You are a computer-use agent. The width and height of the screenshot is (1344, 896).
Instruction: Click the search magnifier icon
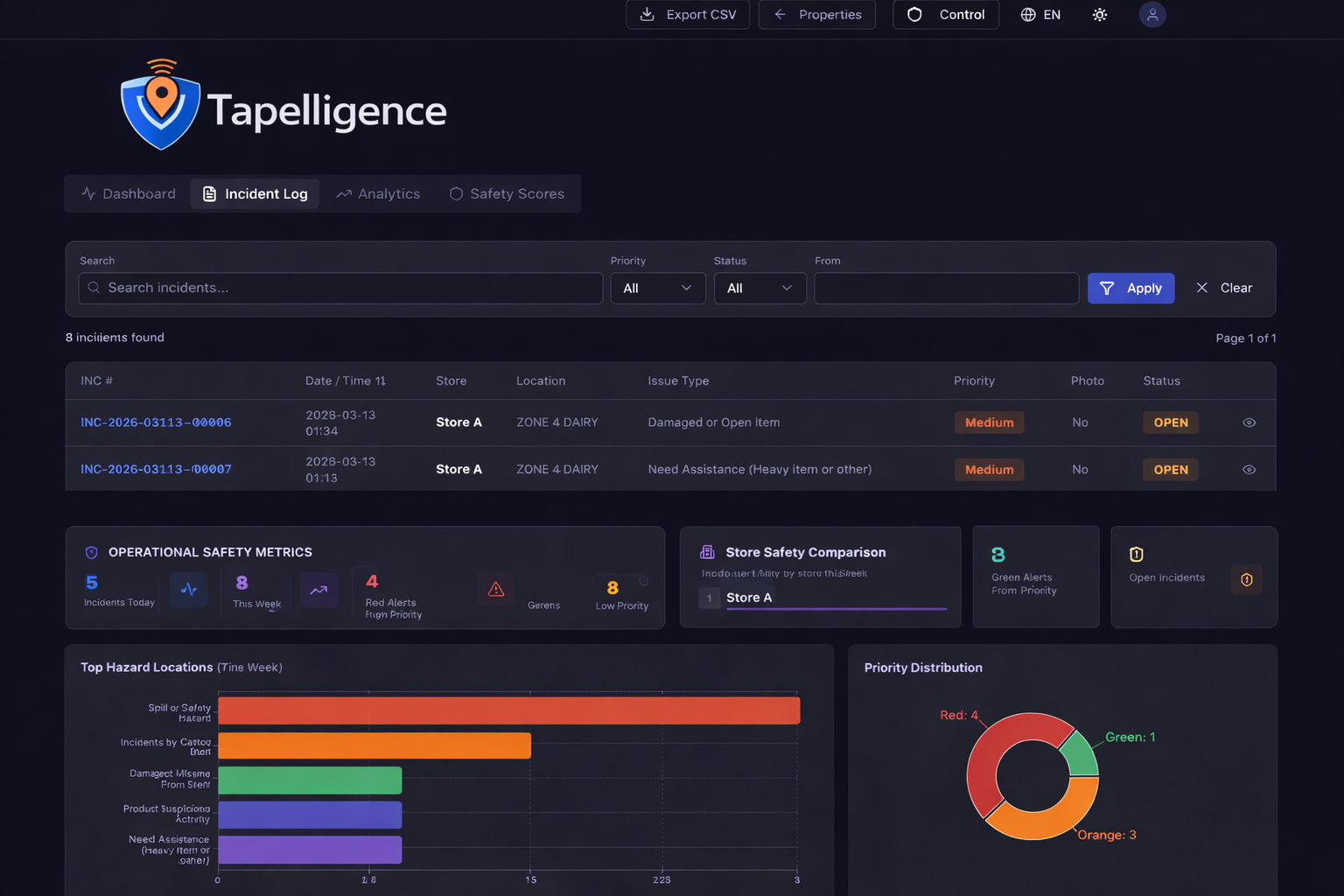[94, 288]
